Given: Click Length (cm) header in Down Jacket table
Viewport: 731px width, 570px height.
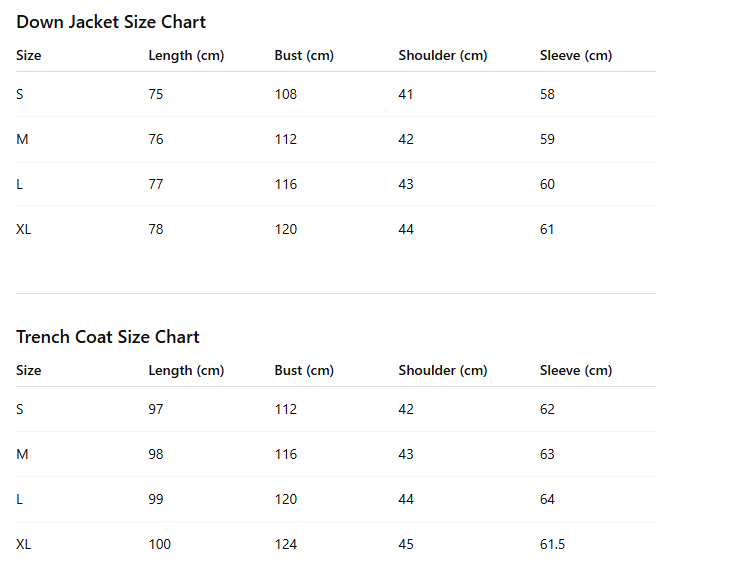Looking at the screenshot, I should 186,55.
